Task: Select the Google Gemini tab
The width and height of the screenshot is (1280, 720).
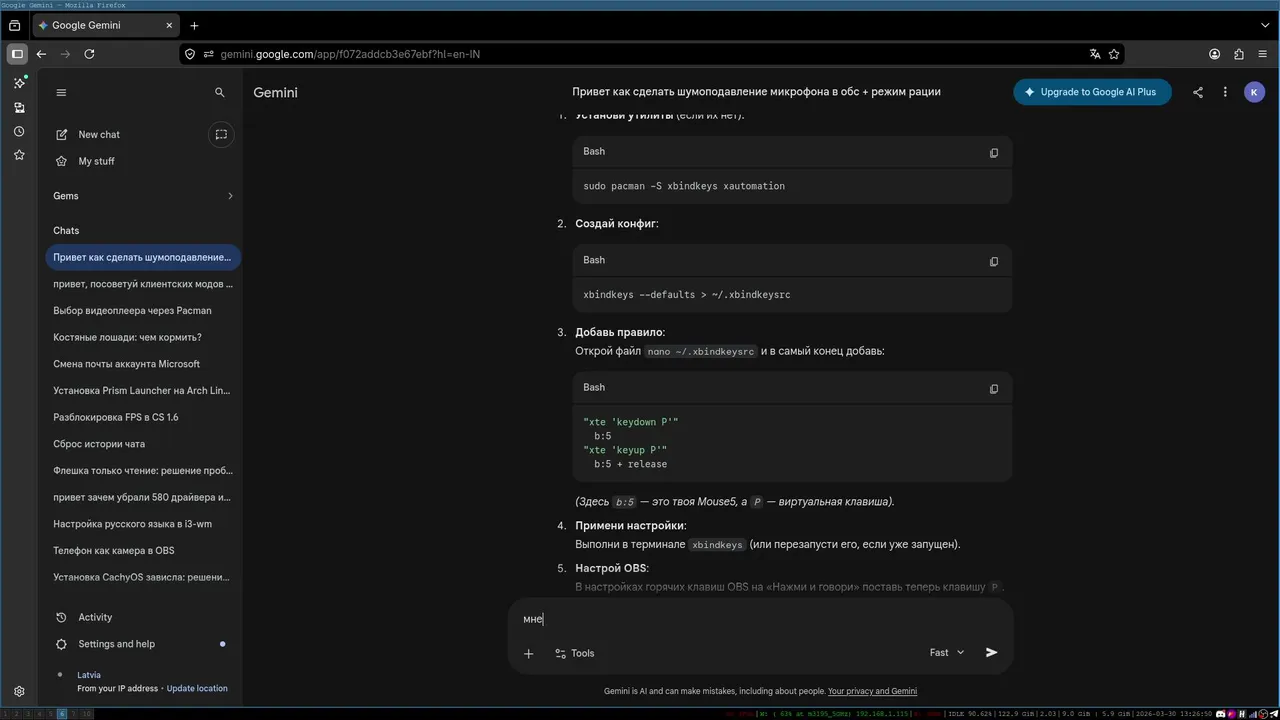Action: [105, 25]
